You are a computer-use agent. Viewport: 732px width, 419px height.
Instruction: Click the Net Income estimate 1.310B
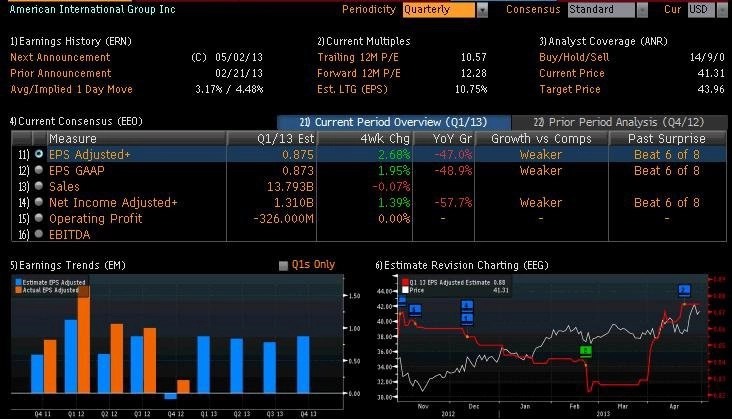coord(294,203)
